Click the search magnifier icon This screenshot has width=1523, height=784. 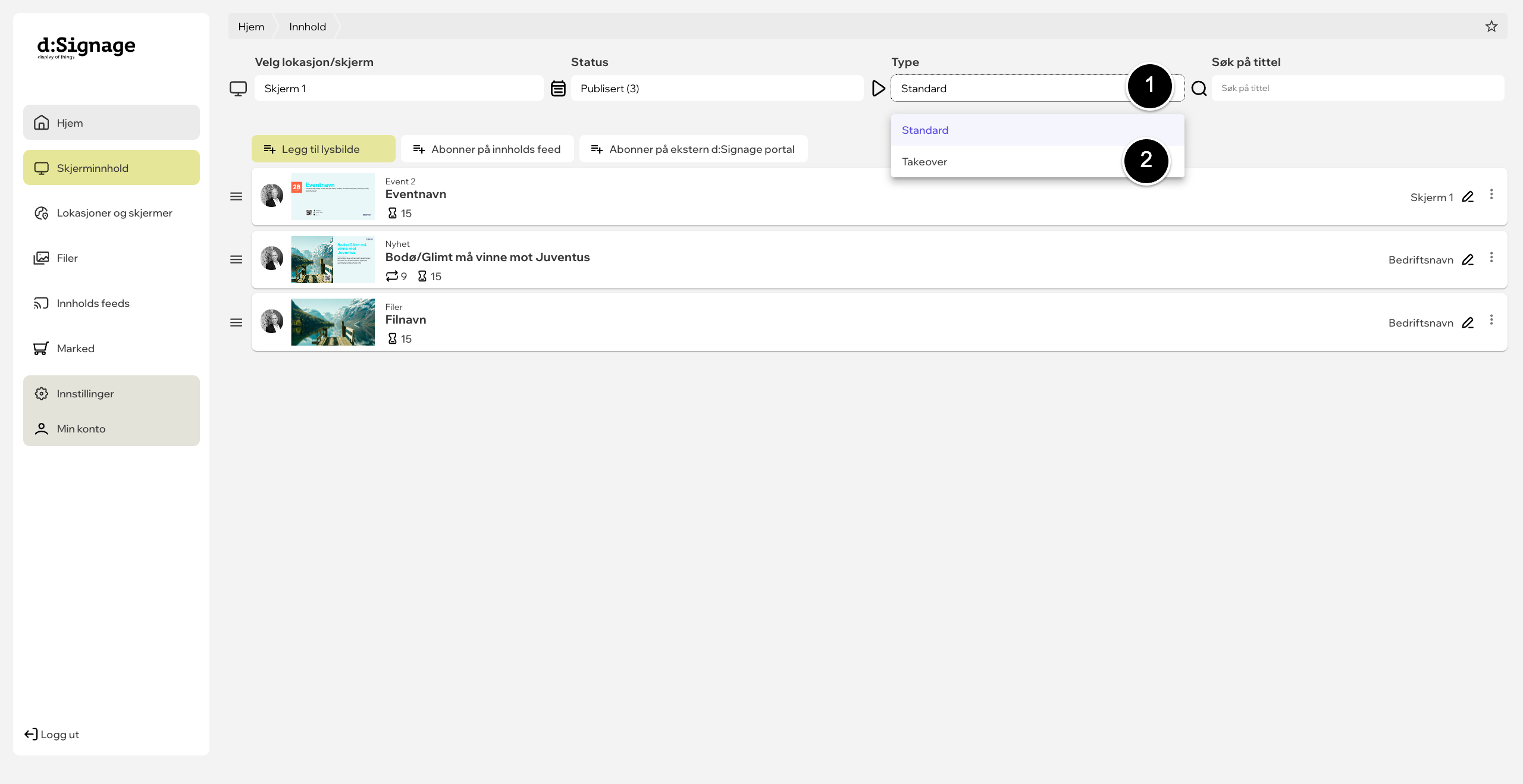click(1199, 89)
